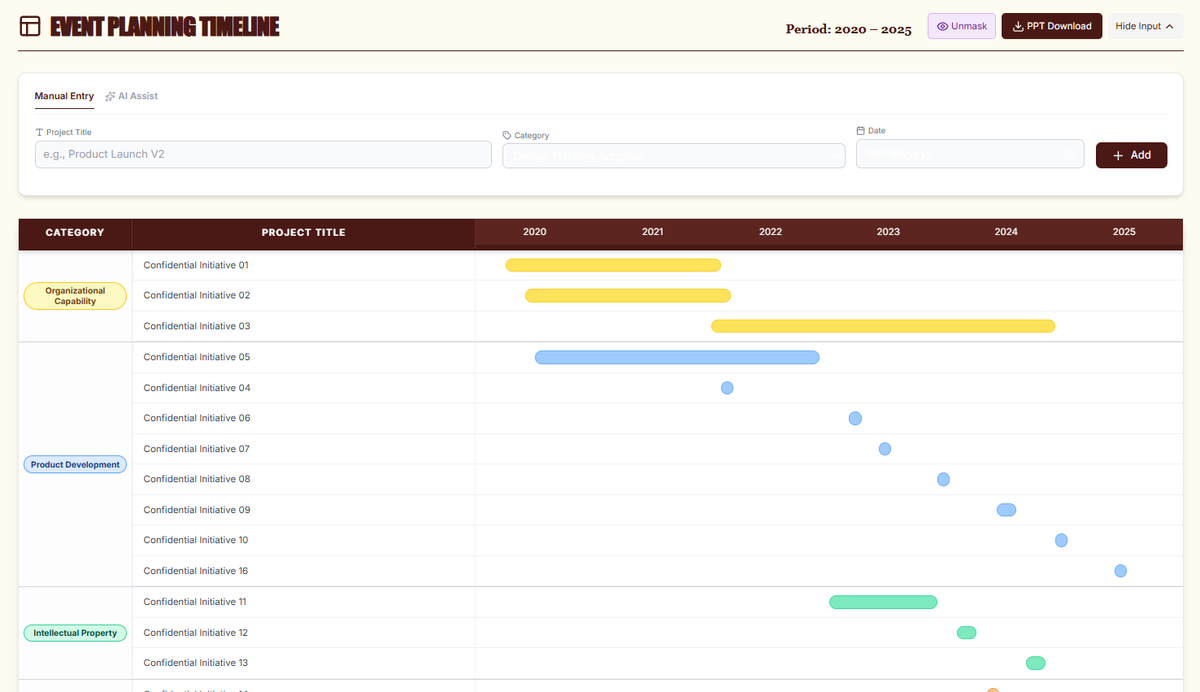Click the layout icon beside Event Planning Timeline
Screen dimensions: 1200x692
point(30,26)
